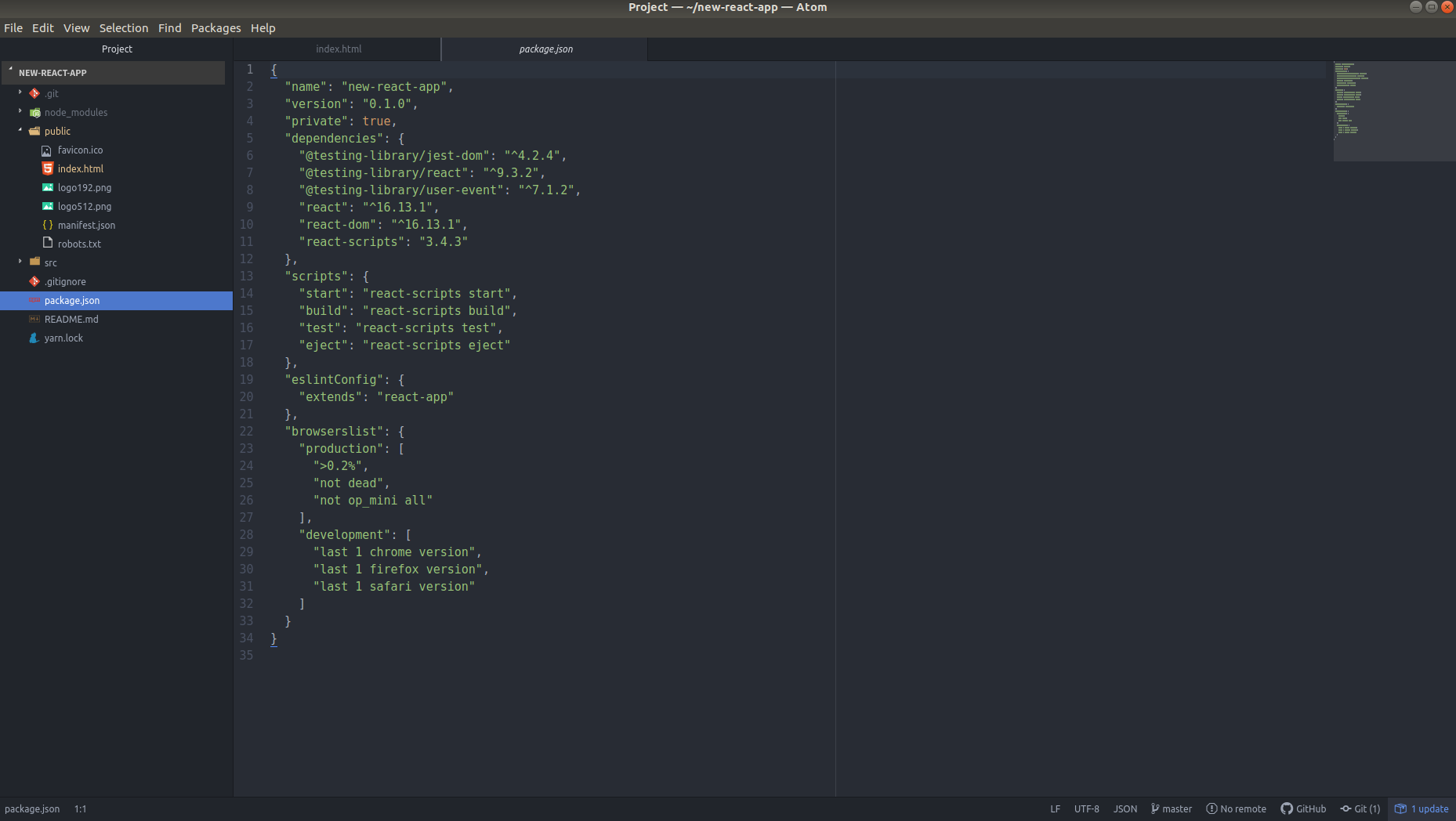The height and width of the screenshot is (821, 1456).
Task: Click the "browserslist" key in editor
Action: pos(334,431)
